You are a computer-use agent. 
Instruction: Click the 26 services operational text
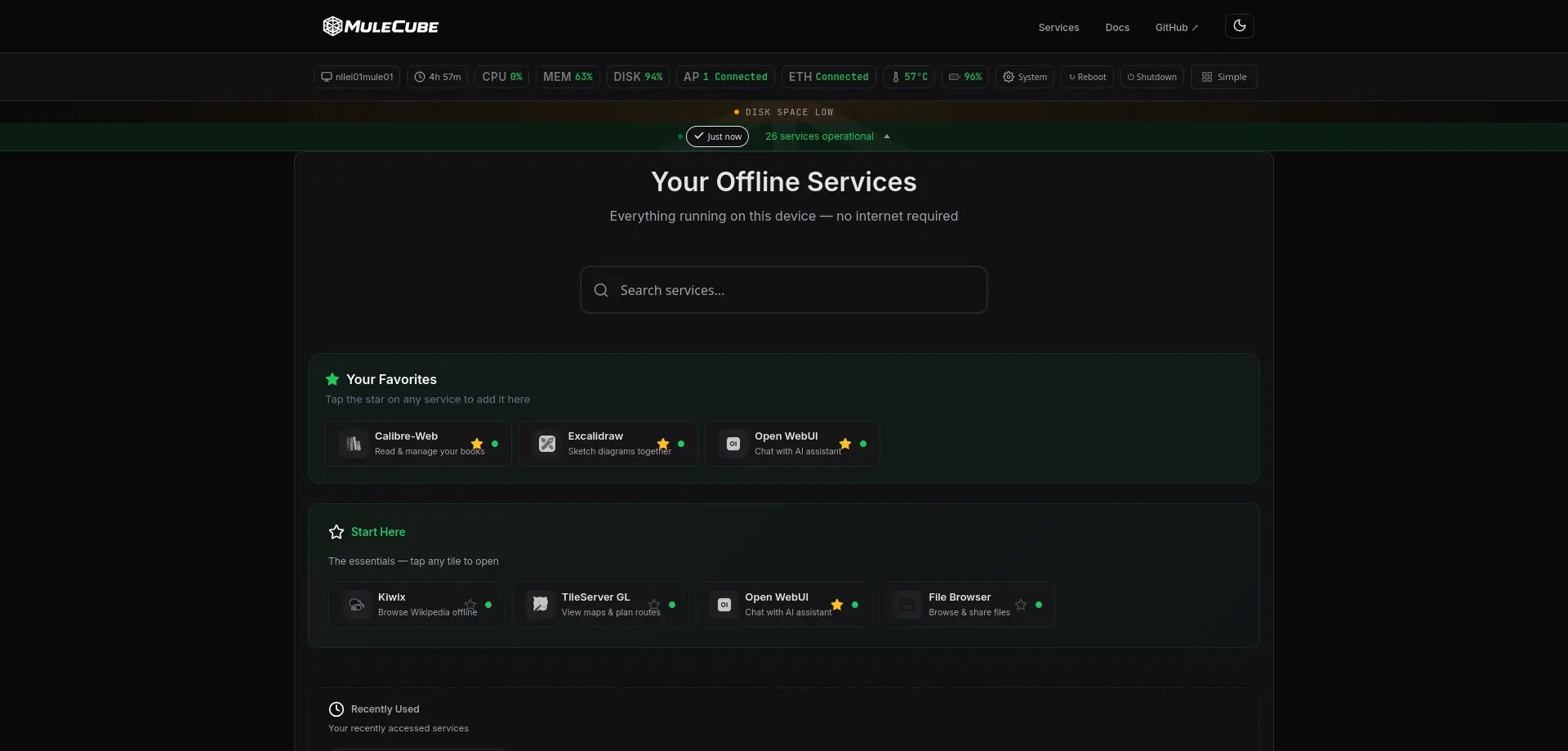(819, 136)
